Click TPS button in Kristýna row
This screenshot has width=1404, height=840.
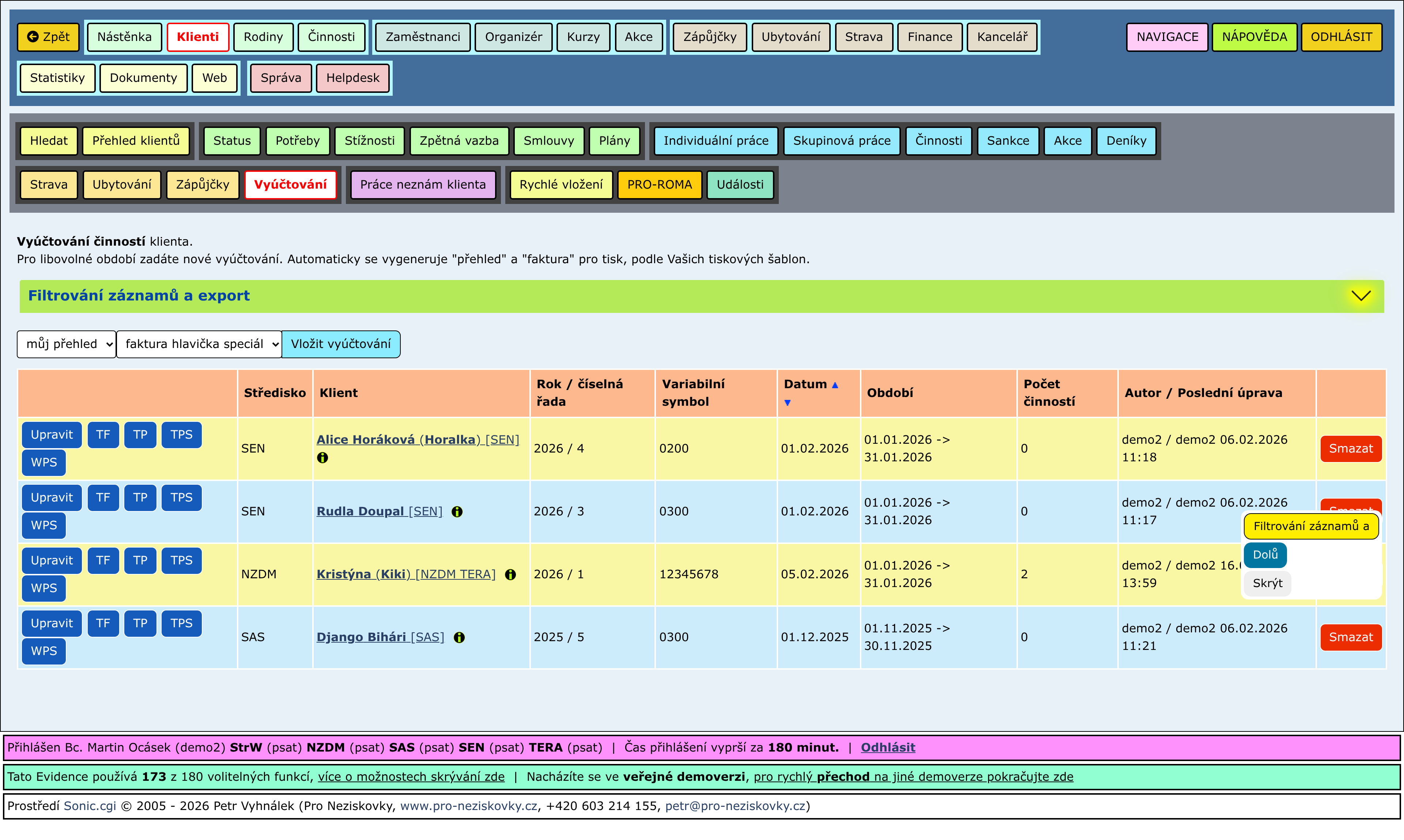(181, 560)
